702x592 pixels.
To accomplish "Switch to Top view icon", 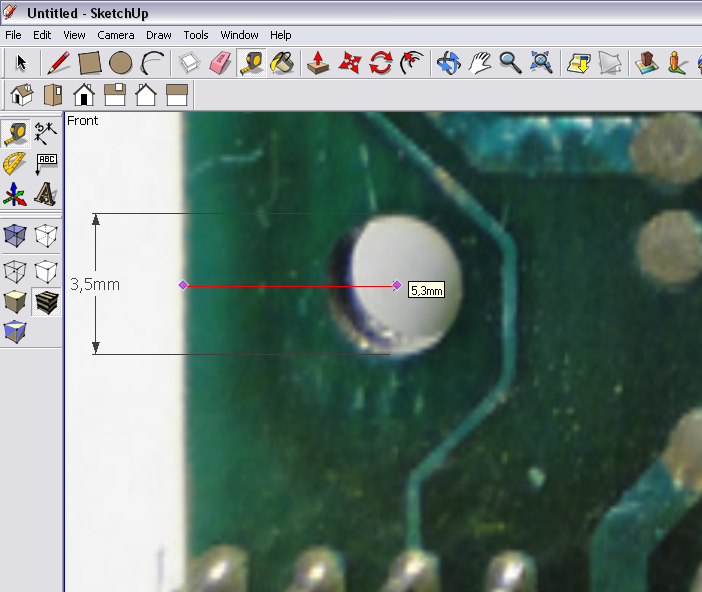I will [53, 94].
